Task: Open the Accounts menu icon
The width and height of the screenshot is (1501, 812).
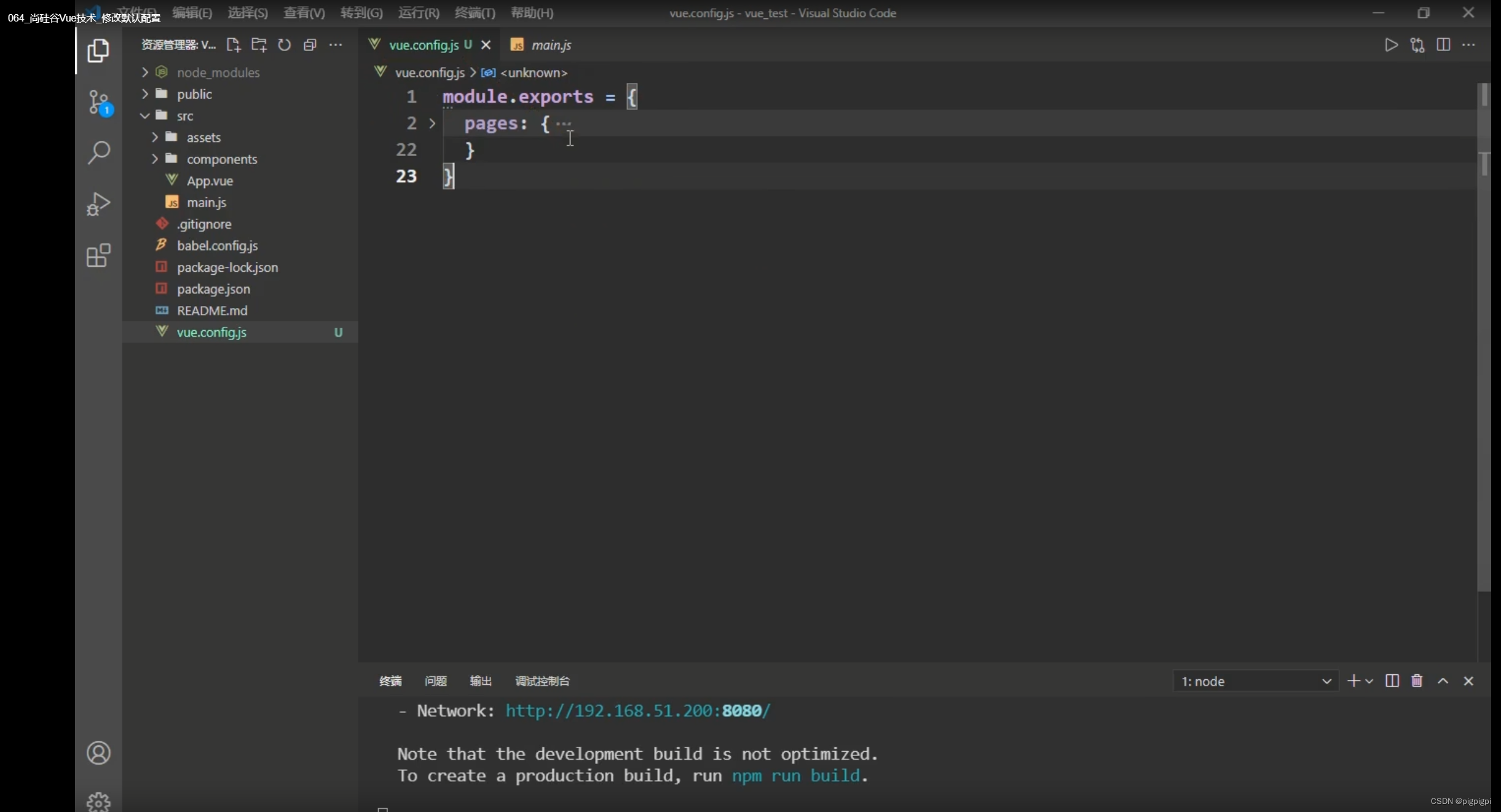Action: click(98, 752)
